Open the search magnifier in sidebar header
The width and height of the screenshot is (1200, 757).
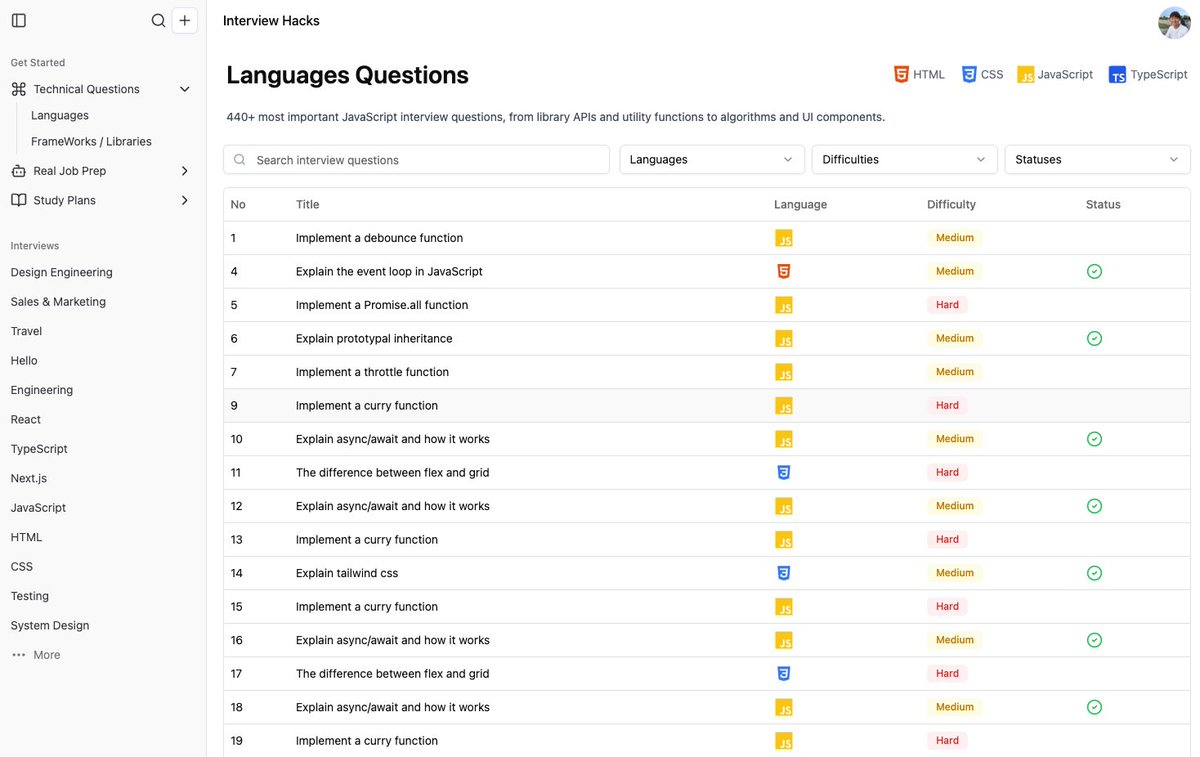(x=158, y=20)
